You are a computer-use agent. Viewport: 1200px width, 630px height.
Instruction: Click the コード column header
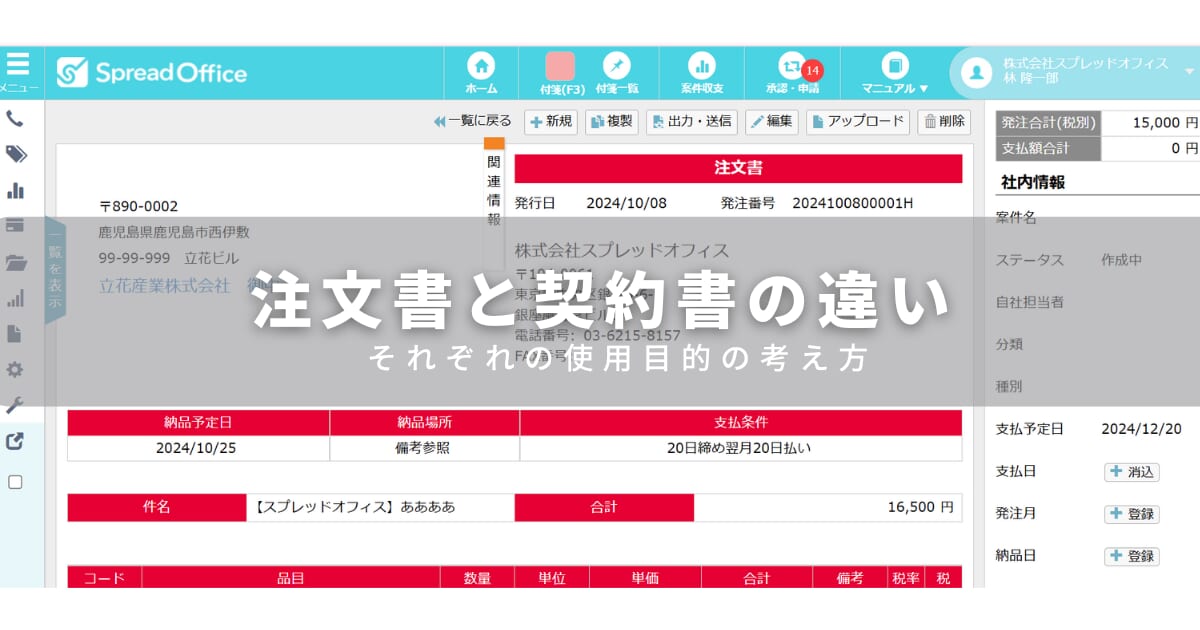pos(104,577)
